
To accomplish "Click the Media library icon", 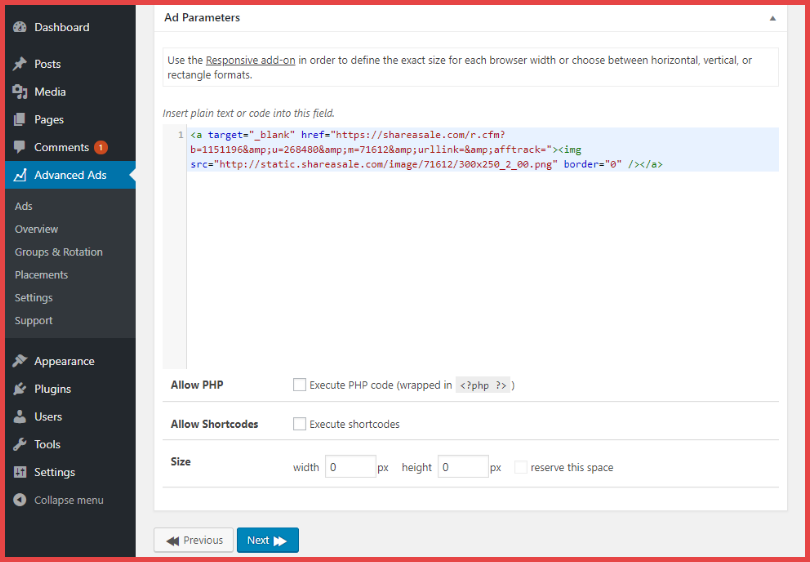I will [20, 92].
